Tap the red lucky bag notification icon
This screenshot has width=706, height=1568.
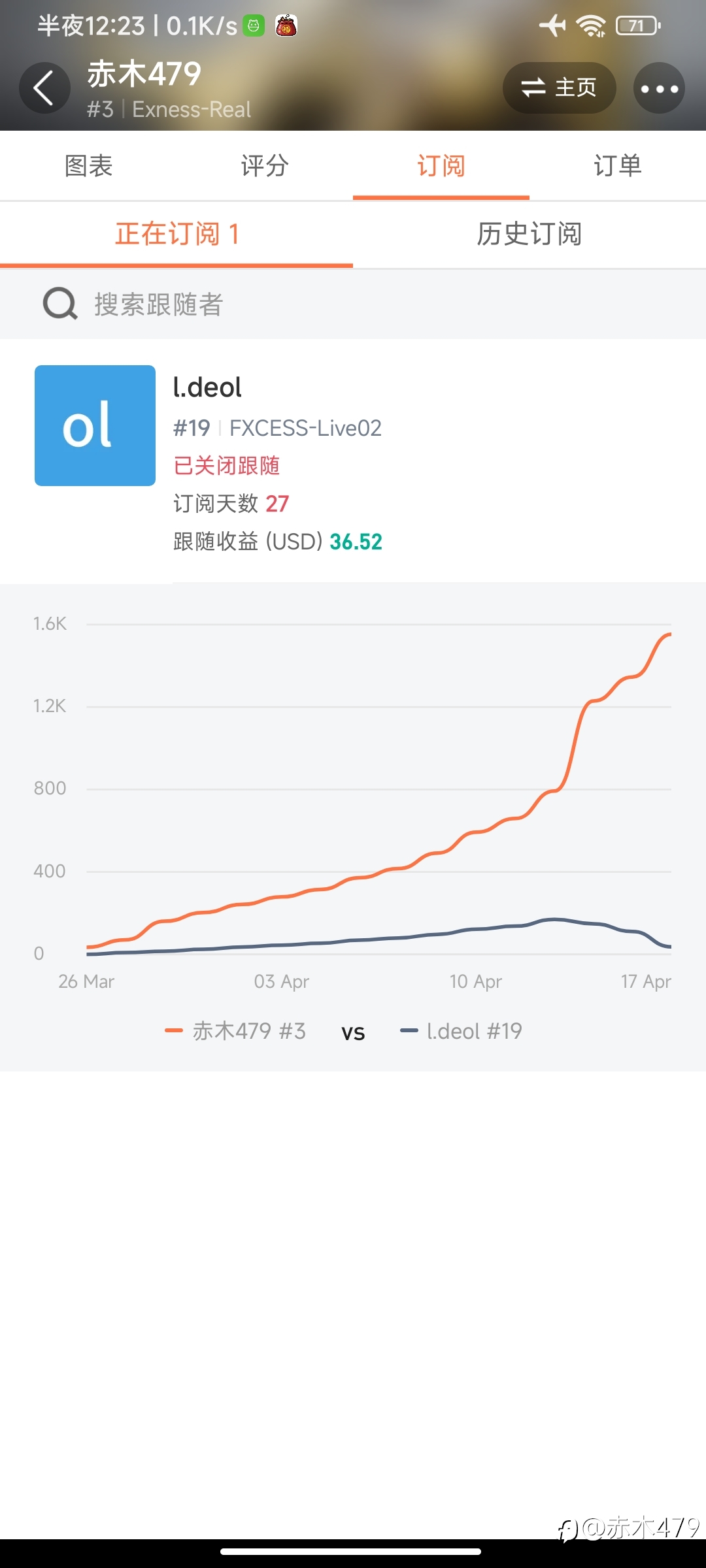(286, 26)
